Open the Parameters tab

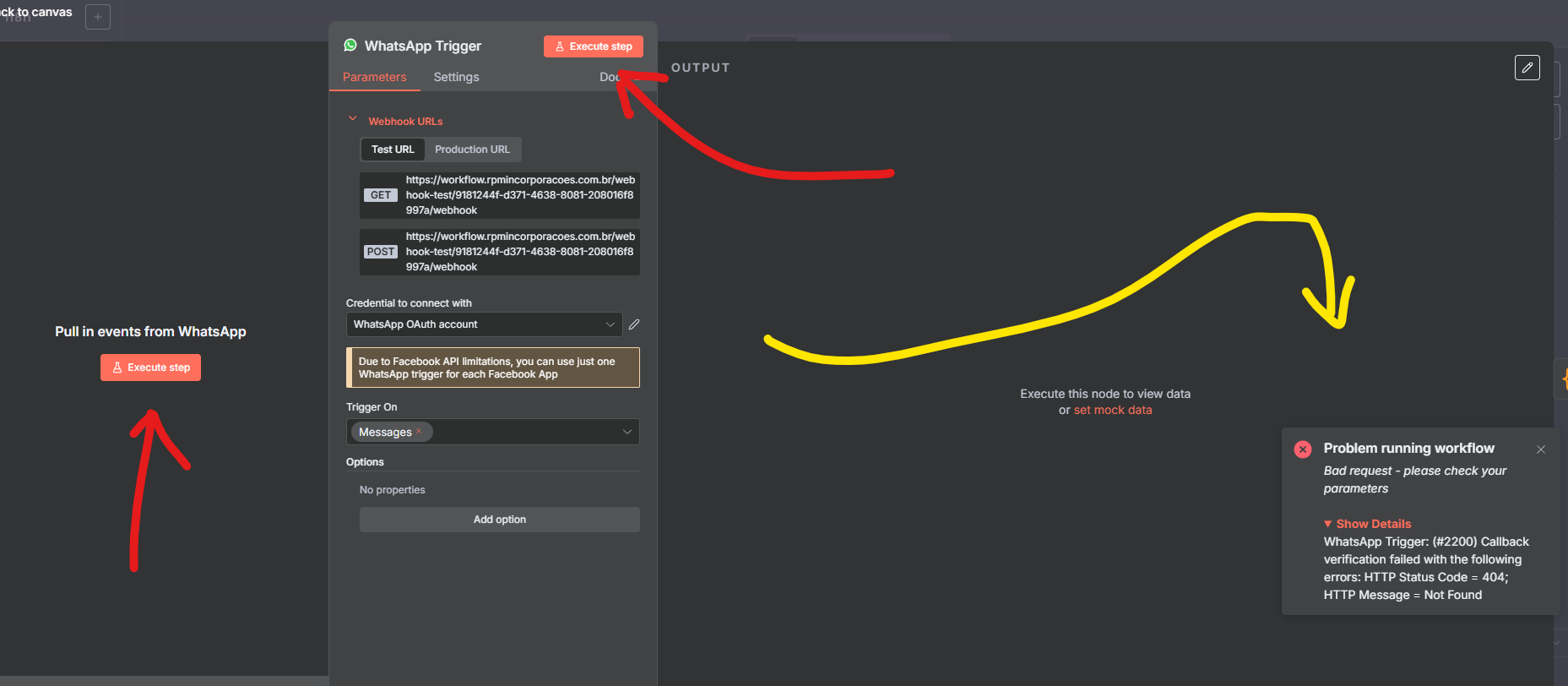(374, 77)
